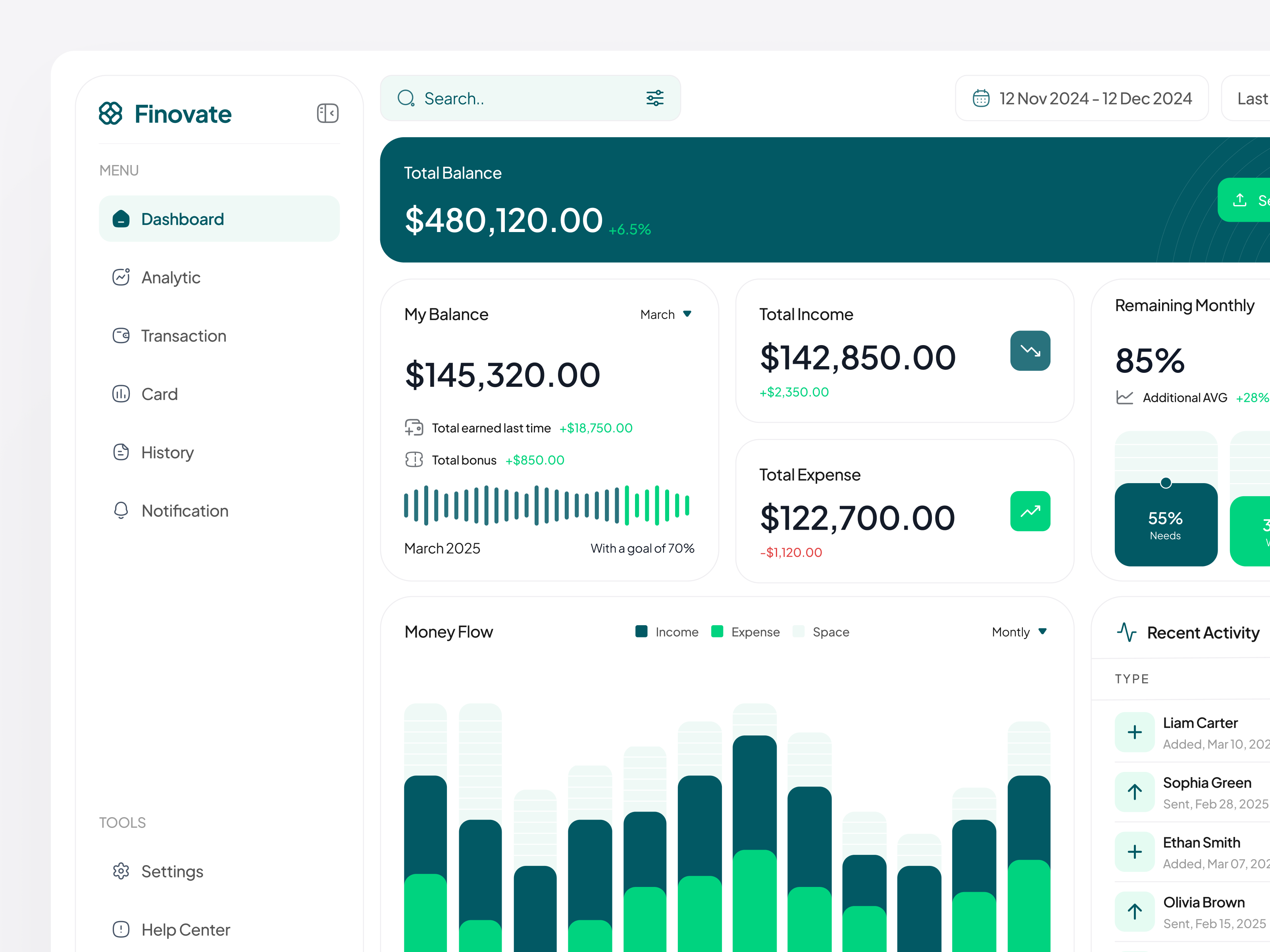Click the 85% remaining monthly value

point(1149,360)
